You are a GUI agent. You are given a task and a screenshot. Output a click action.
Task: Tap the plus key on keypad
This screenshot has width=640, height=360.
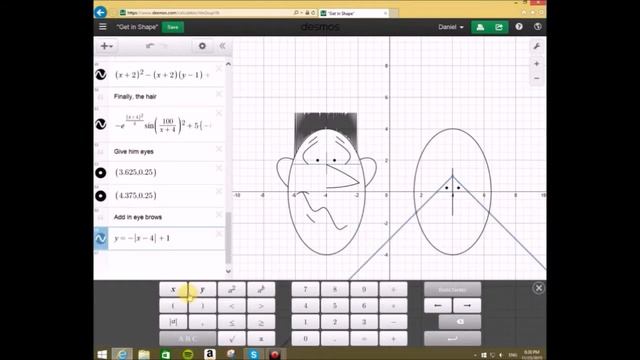(393, 338)
